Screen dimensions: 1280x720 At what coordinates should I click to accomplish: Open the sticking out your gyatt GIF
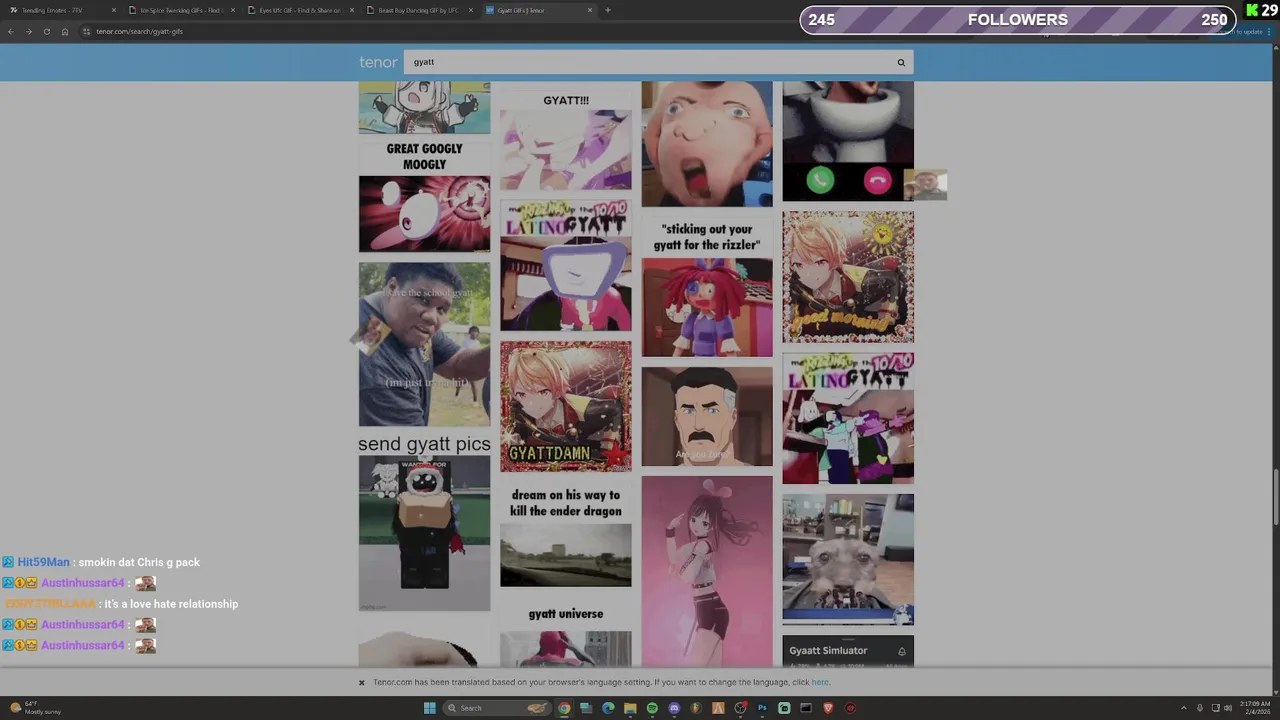[707, 289]
